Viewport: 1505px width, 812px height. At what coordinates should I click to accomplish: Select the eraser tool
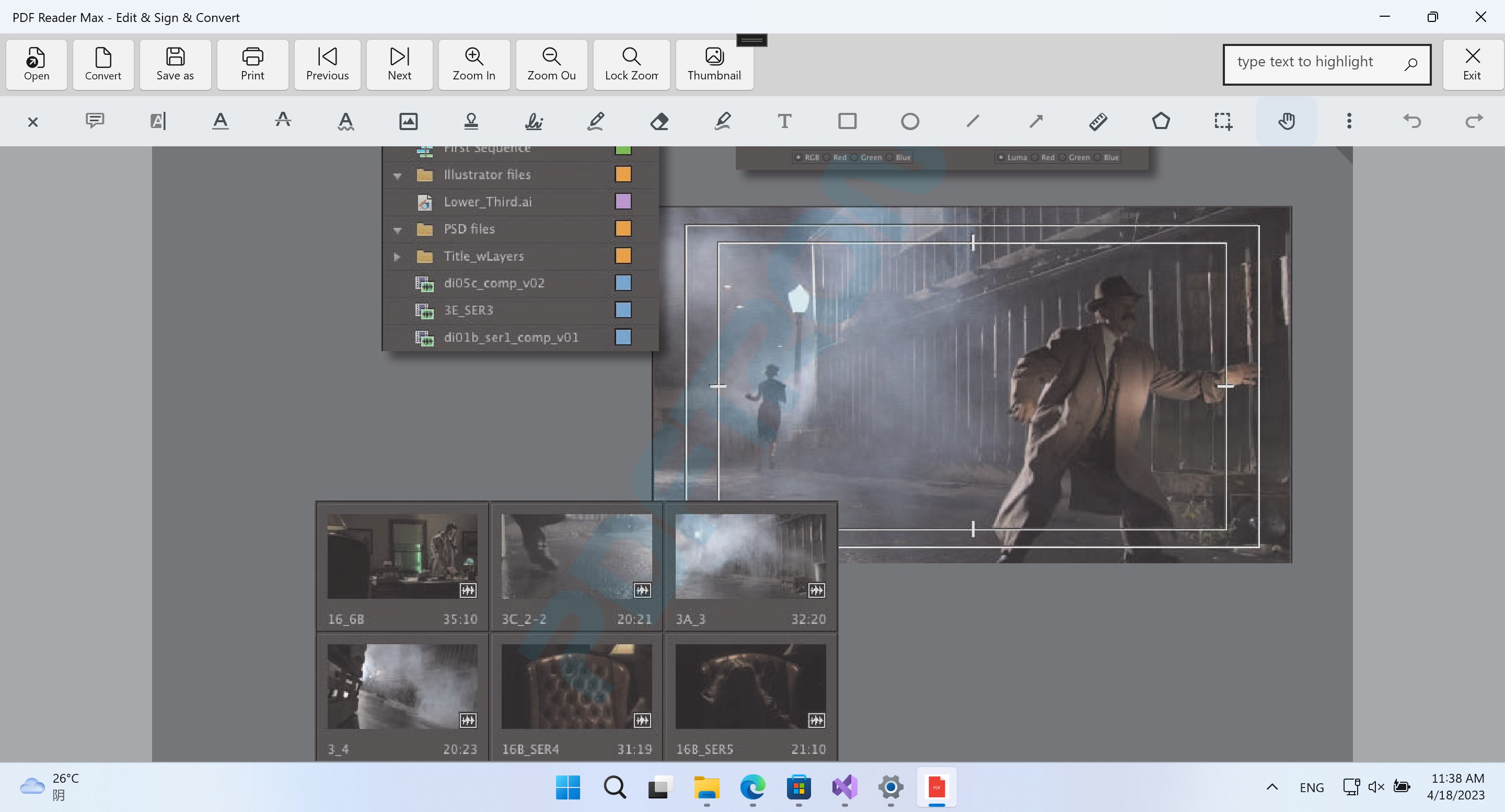point(659,122)
